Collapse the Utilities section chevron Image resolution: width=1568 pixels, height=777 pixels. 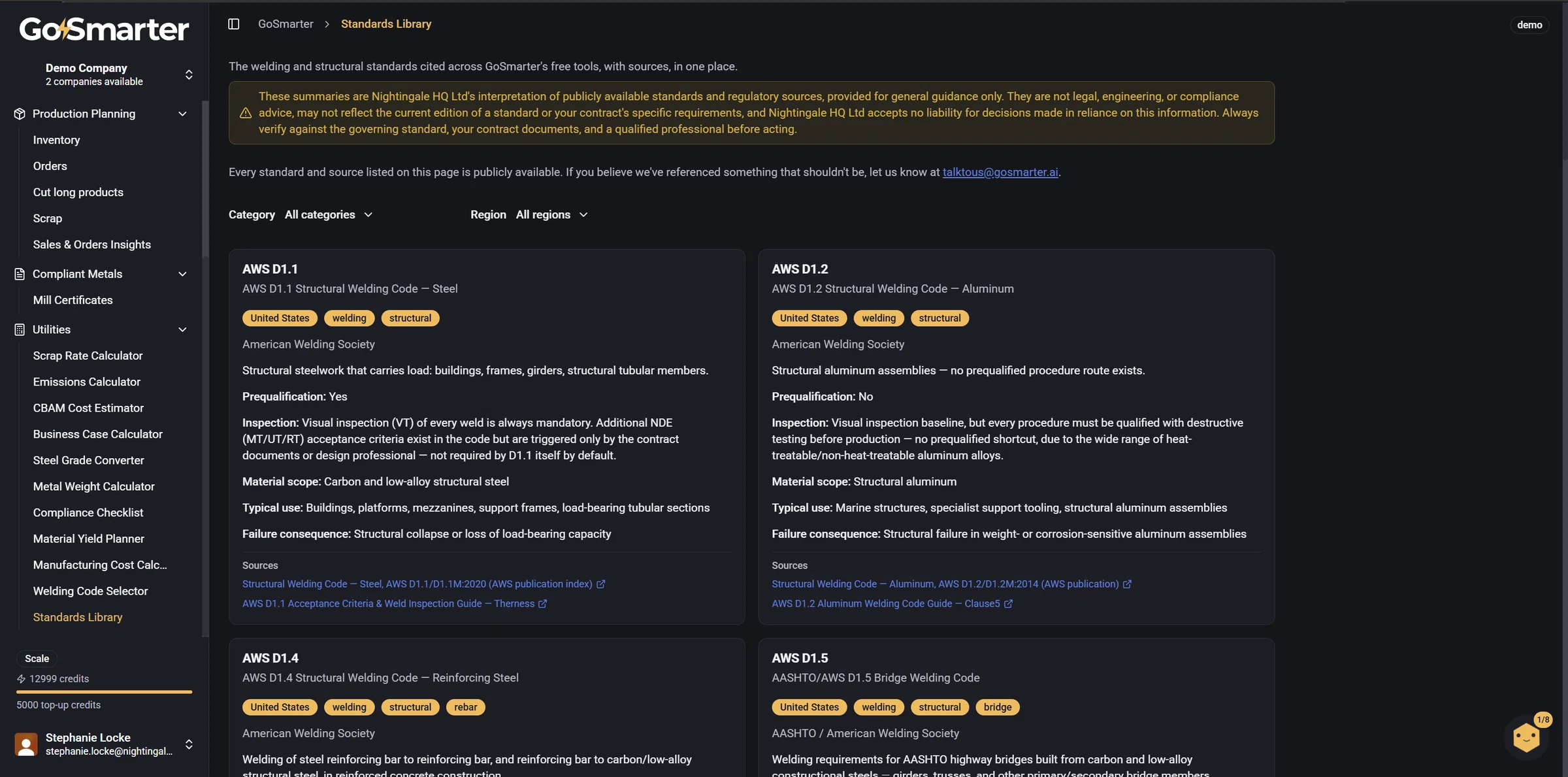click(x=182, y=329)
